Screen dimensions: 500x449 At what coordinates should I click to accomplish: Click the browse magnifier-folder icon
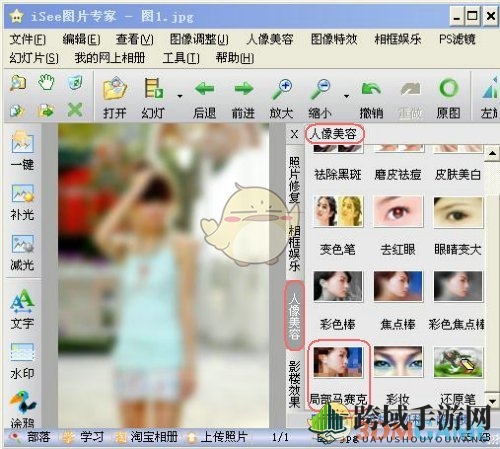18,83
